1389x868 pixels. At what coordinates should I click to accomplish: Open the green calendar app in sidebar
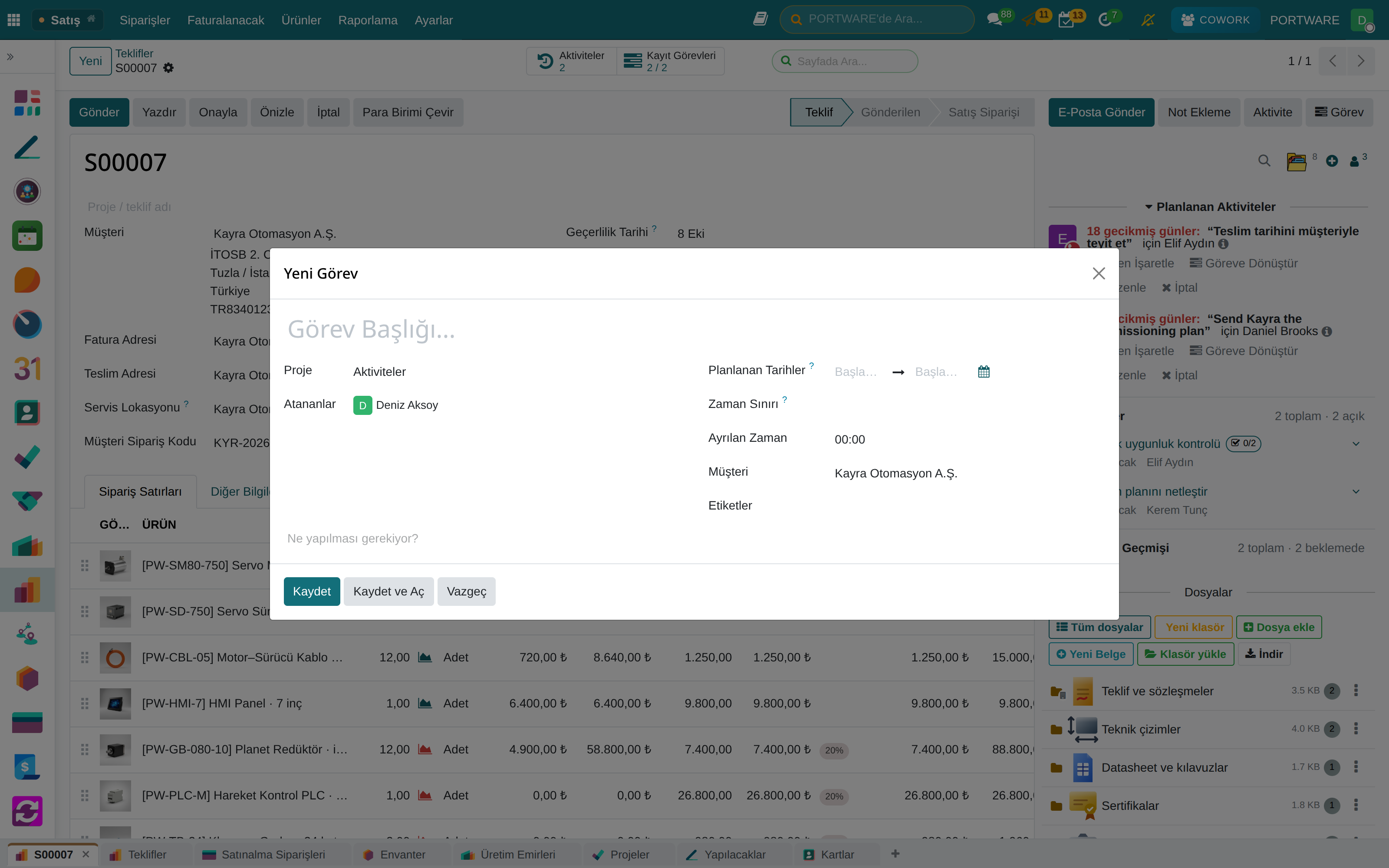tap(27, 236)
